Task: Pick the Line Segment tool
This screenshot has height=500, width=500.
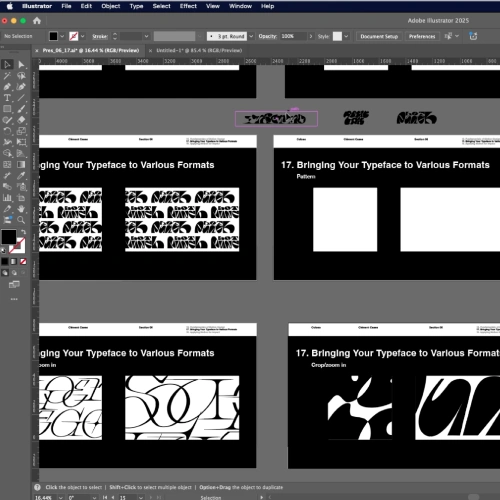Action: point(21,98)
